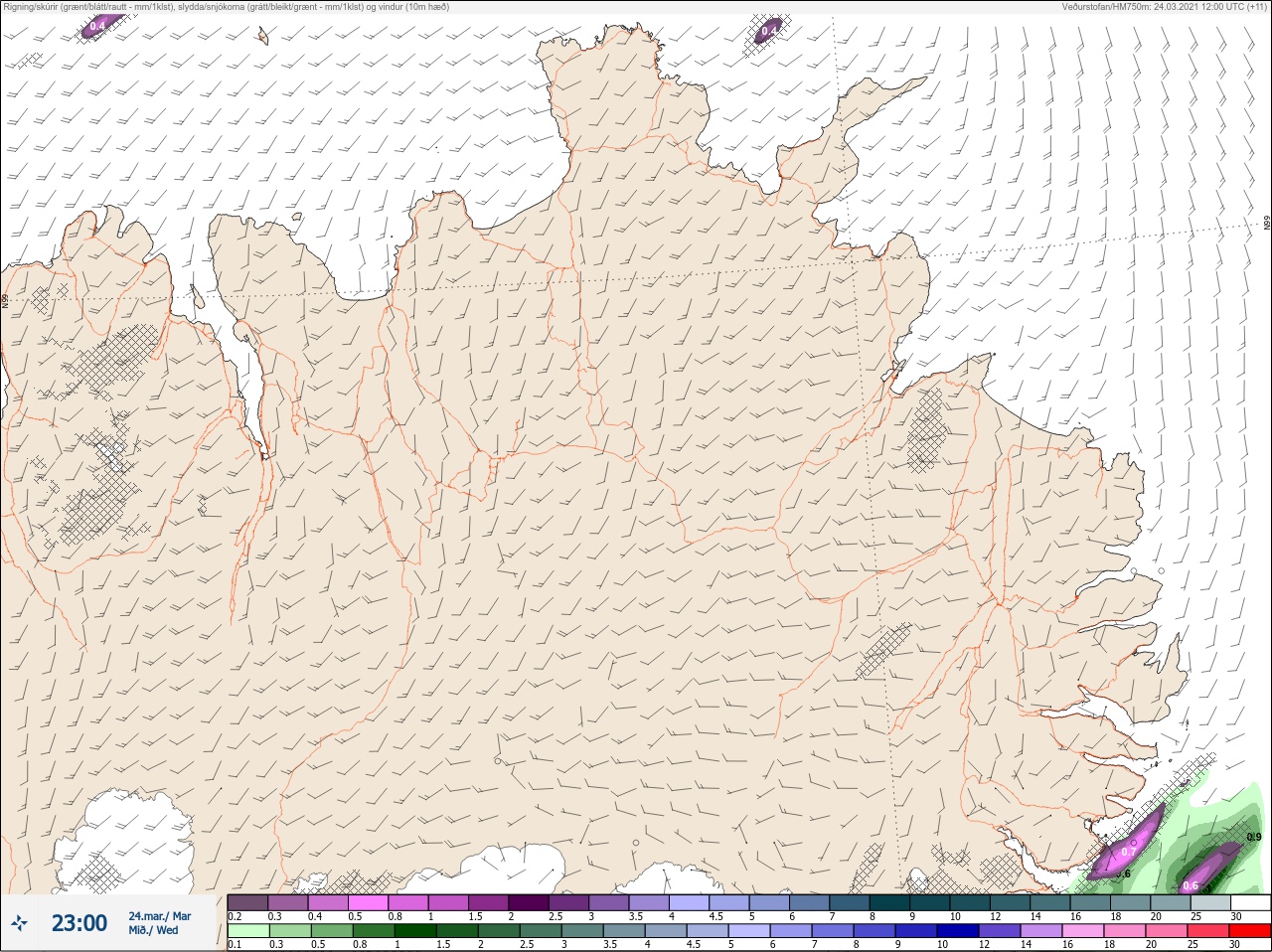Click the 0.1 label starting the lower legend scale
Viewport: 1272px width, 952px height.
[x=235, y=944]
